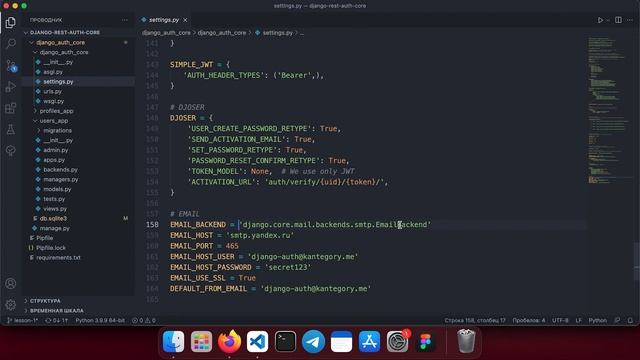Open views.py in the explorer
This screenshot has width=640, height=360.
point(55,209)
